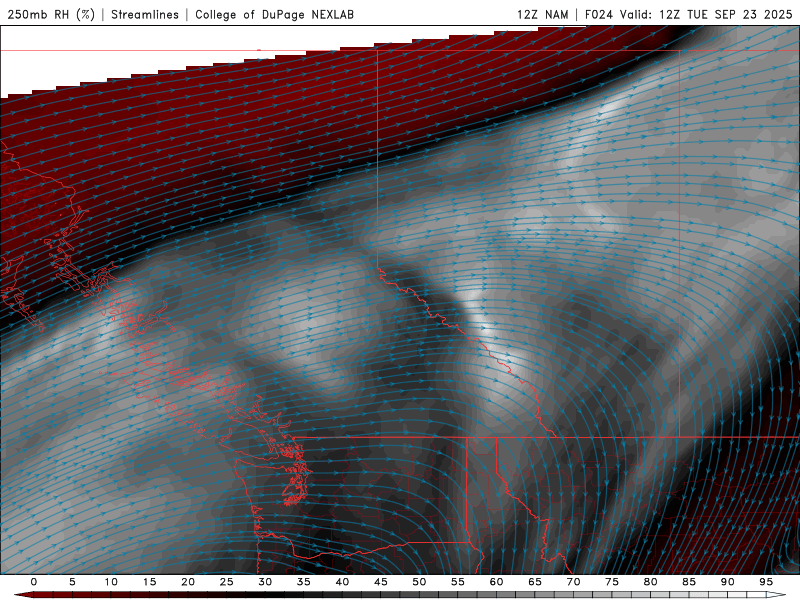Click the "College of DuPage NEXLAB" text
The width and height of the screenshot is (800, 600).
pos(274,14)
